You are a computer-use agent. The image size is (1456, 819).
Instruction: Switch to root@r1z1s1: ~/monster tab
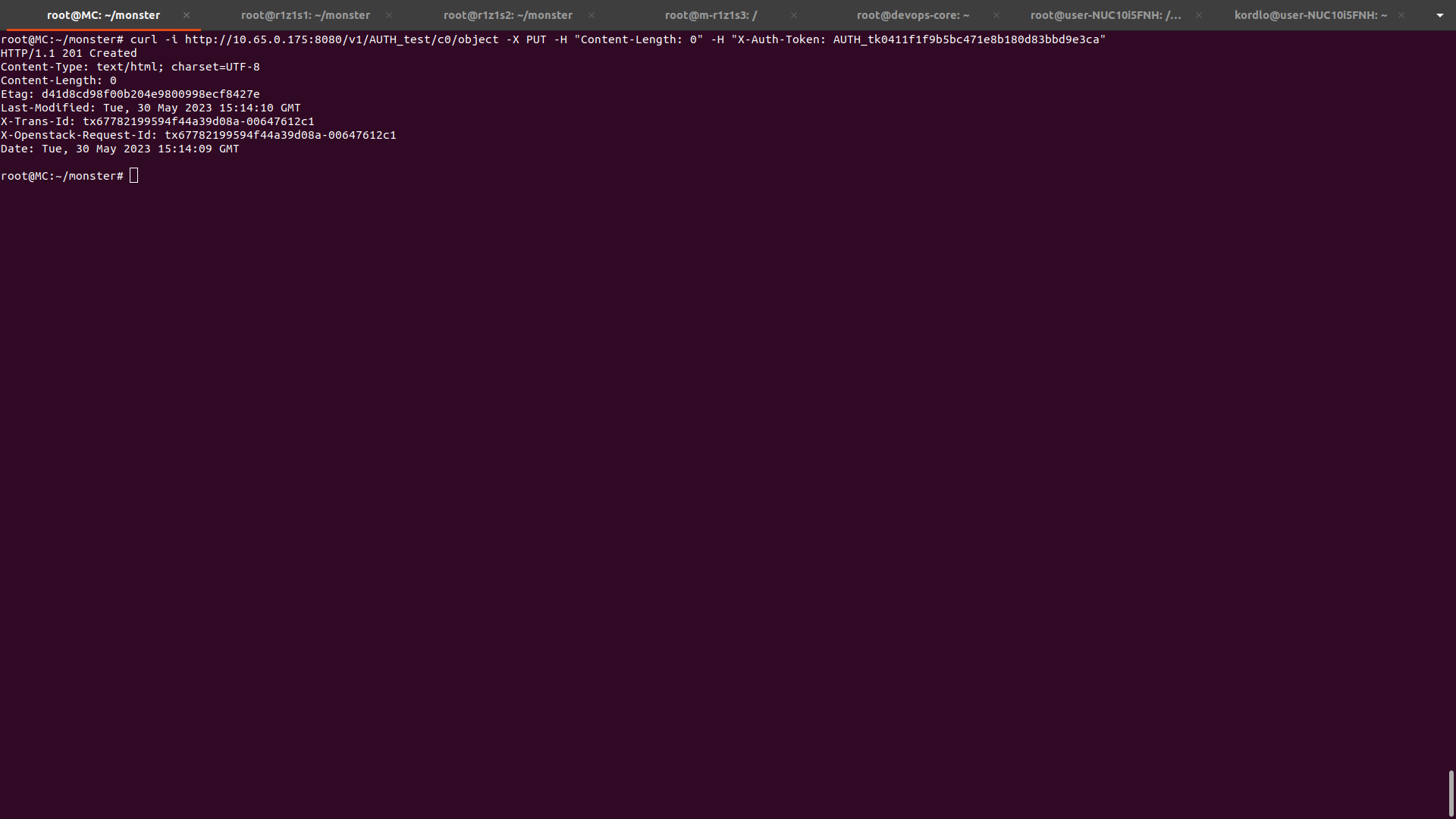305,15
